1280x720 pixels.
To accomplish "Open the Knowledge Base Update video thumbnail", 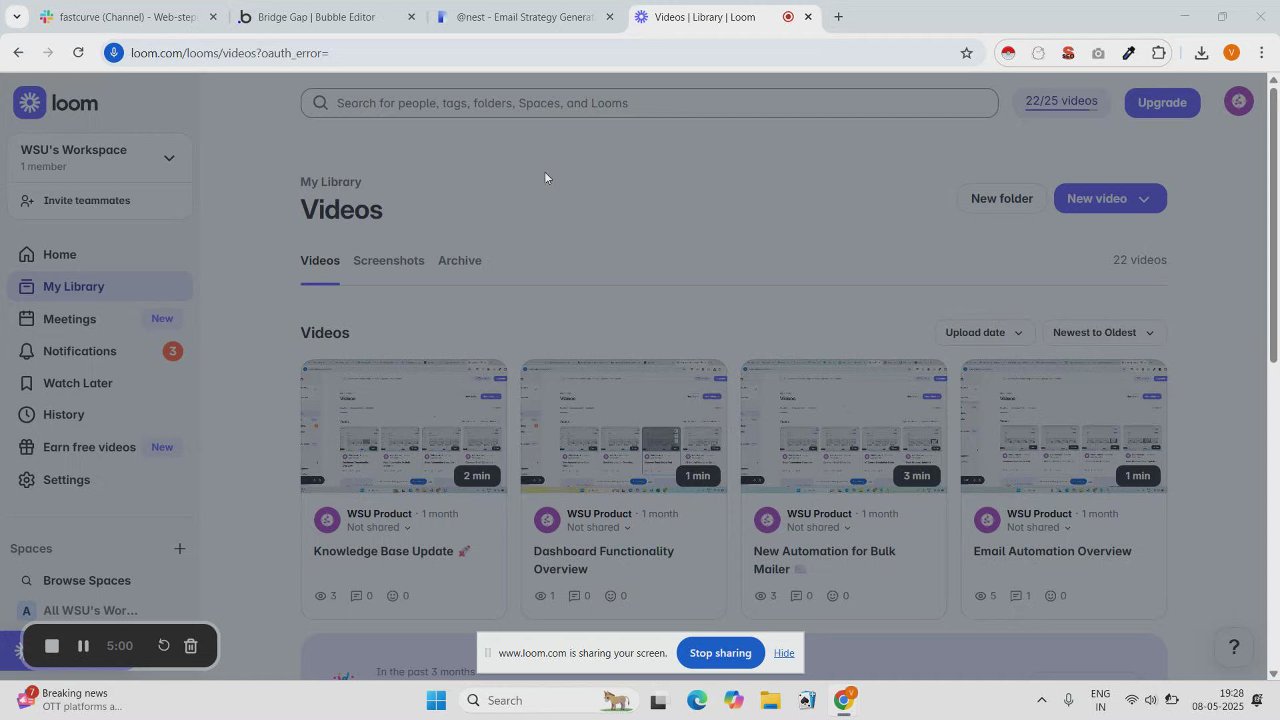I will tap(404, 427).
